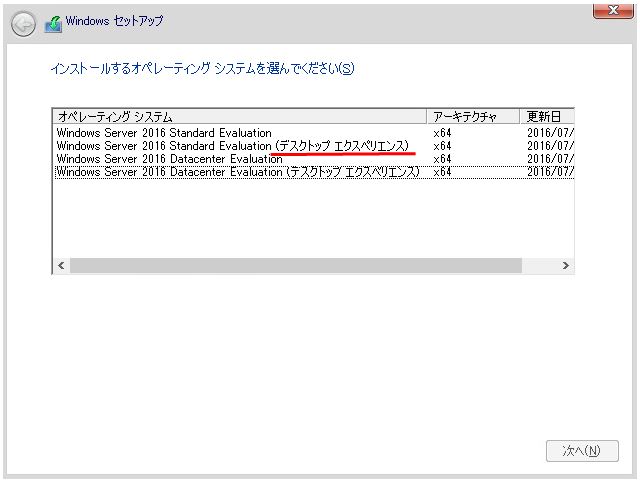
Task: Click the アーキテクチャ column header
Action: click(x=473, y=117)
